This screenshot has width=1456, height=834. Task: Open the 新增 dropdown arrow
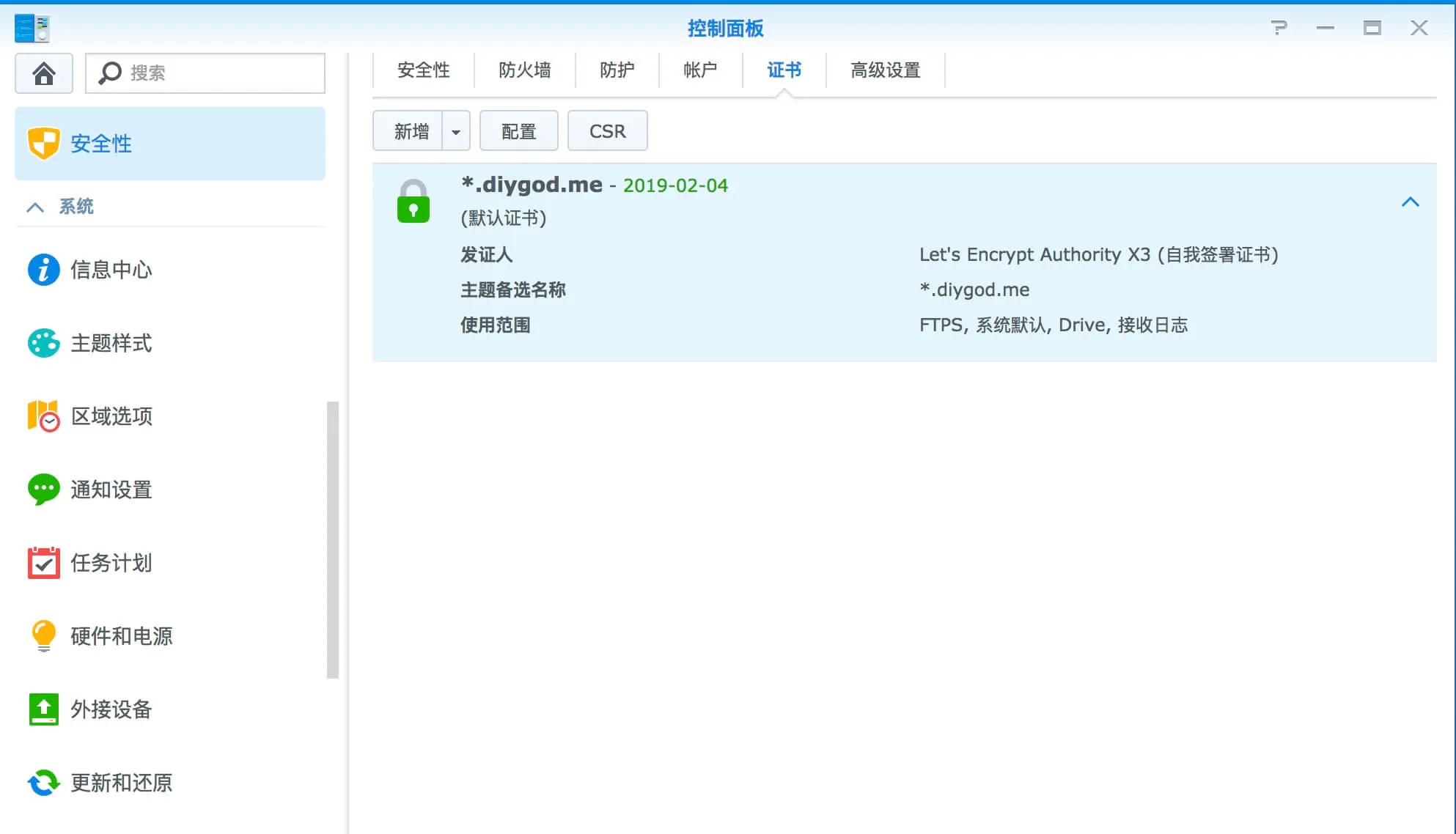455,131
